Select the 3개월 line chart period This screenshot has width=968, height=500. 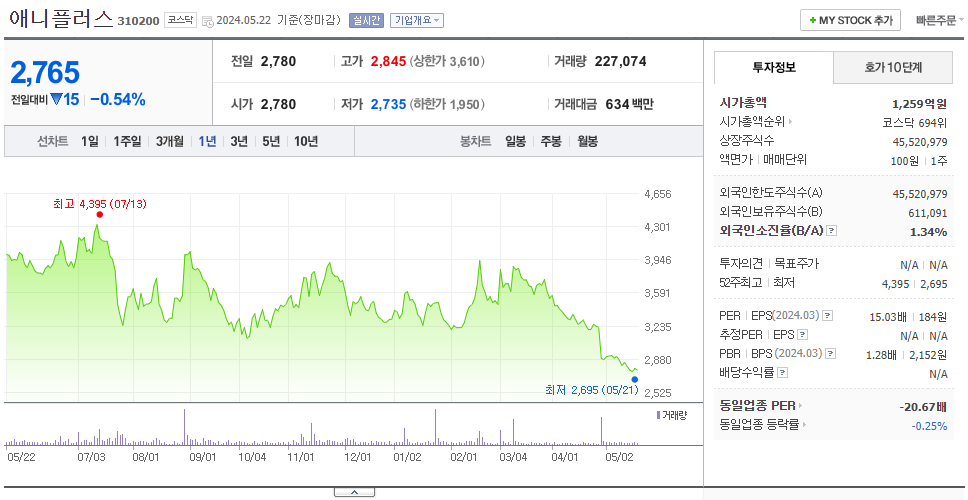(x=170, y=141)
